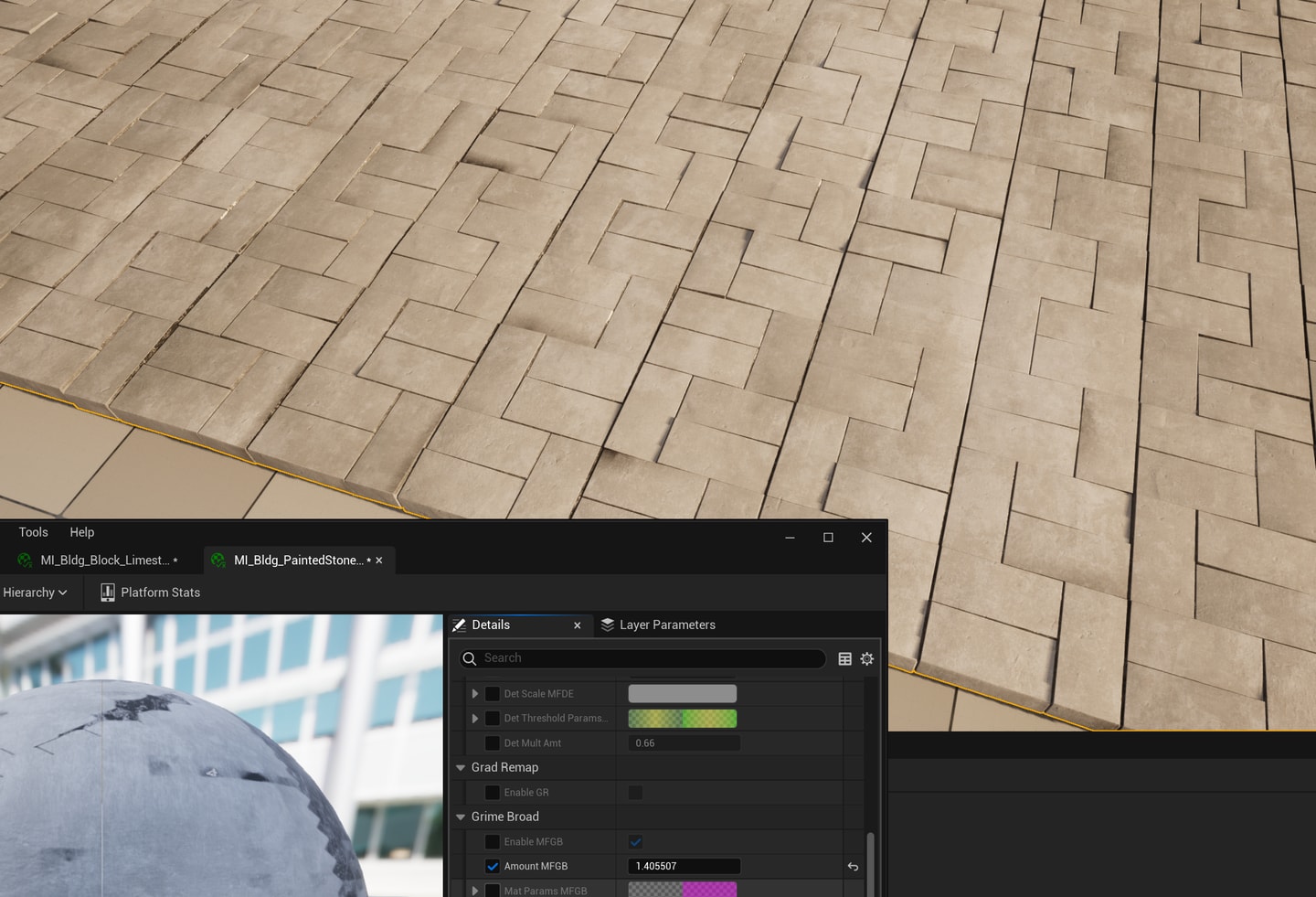
Task: Click the sphere material preview viewport
Action: click(221, 755)
